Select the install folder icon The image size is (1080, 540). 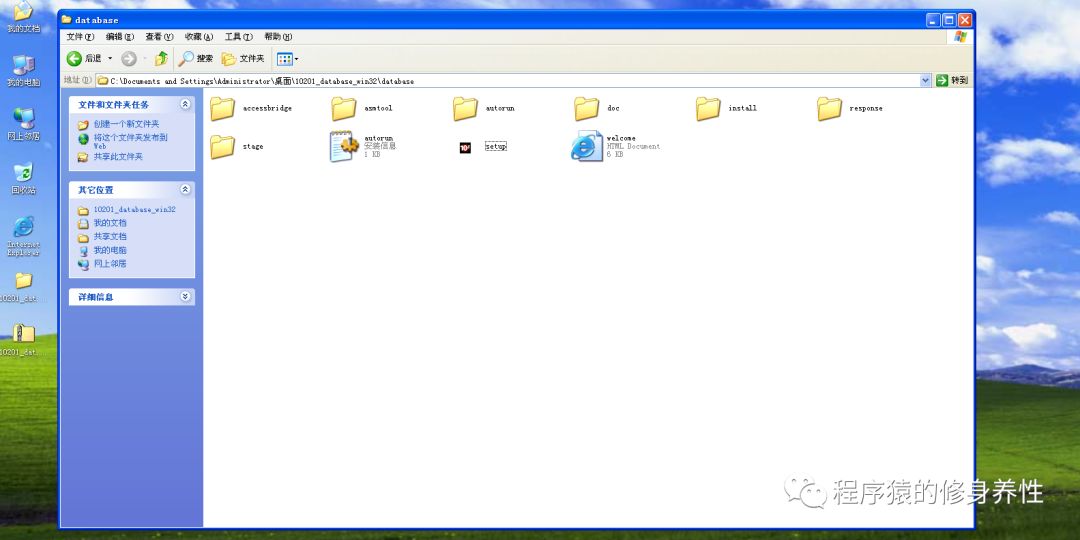pos(708,108)
